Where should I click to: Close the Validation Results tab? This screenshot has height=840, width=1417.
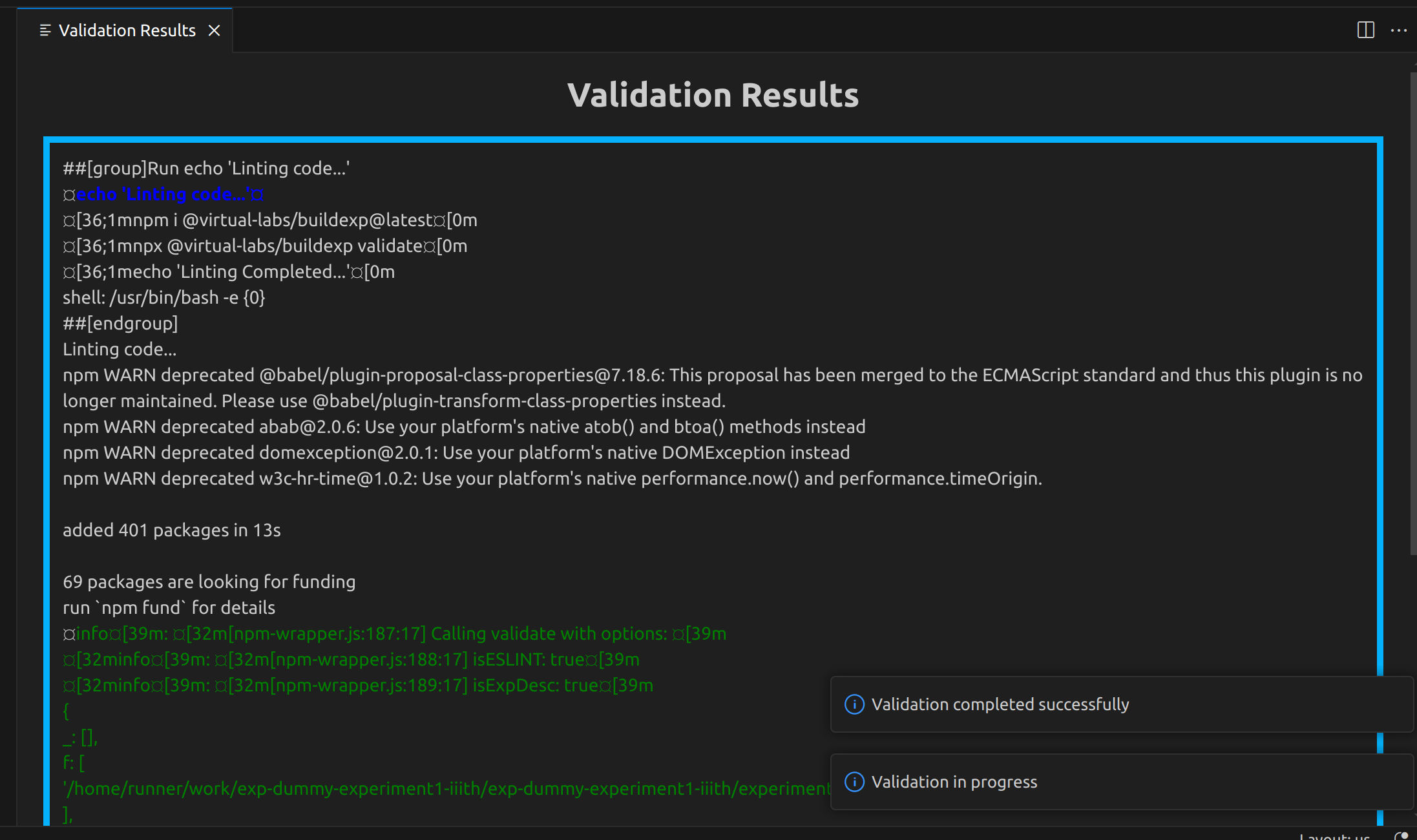tap(215, 30)
